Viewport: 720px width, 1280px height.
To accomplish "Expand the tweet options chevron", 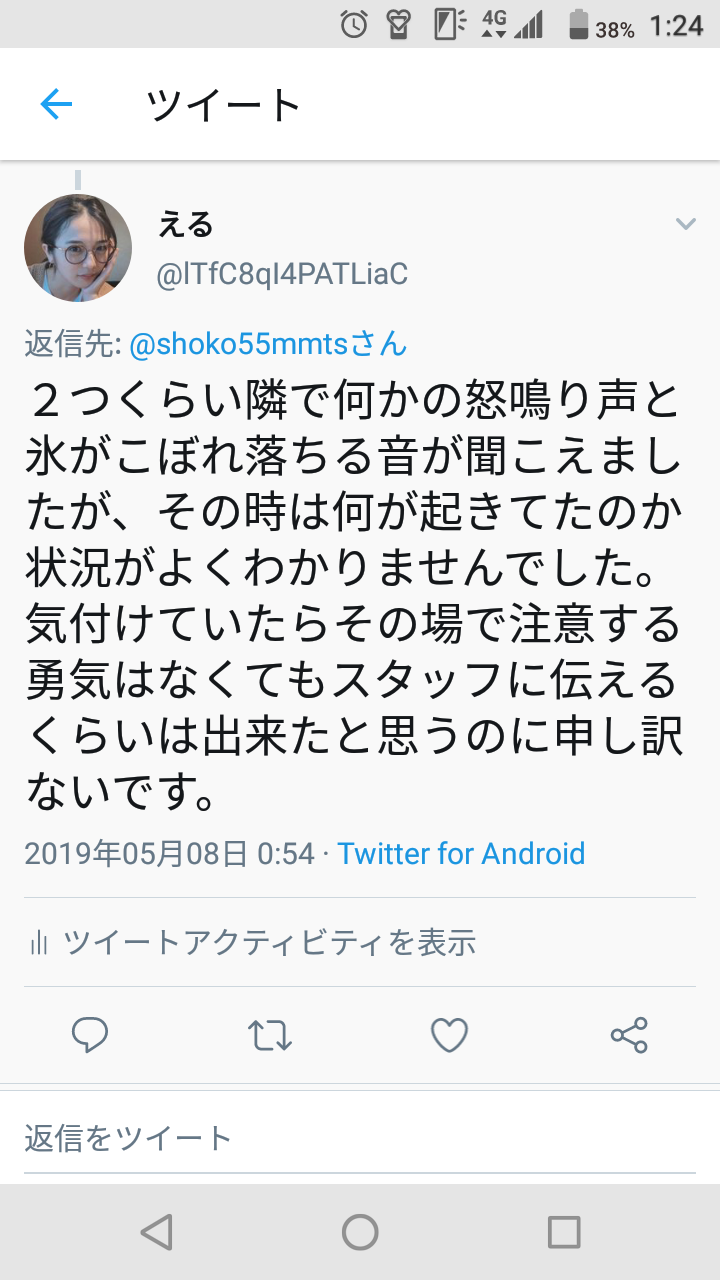I will (685, 223).
